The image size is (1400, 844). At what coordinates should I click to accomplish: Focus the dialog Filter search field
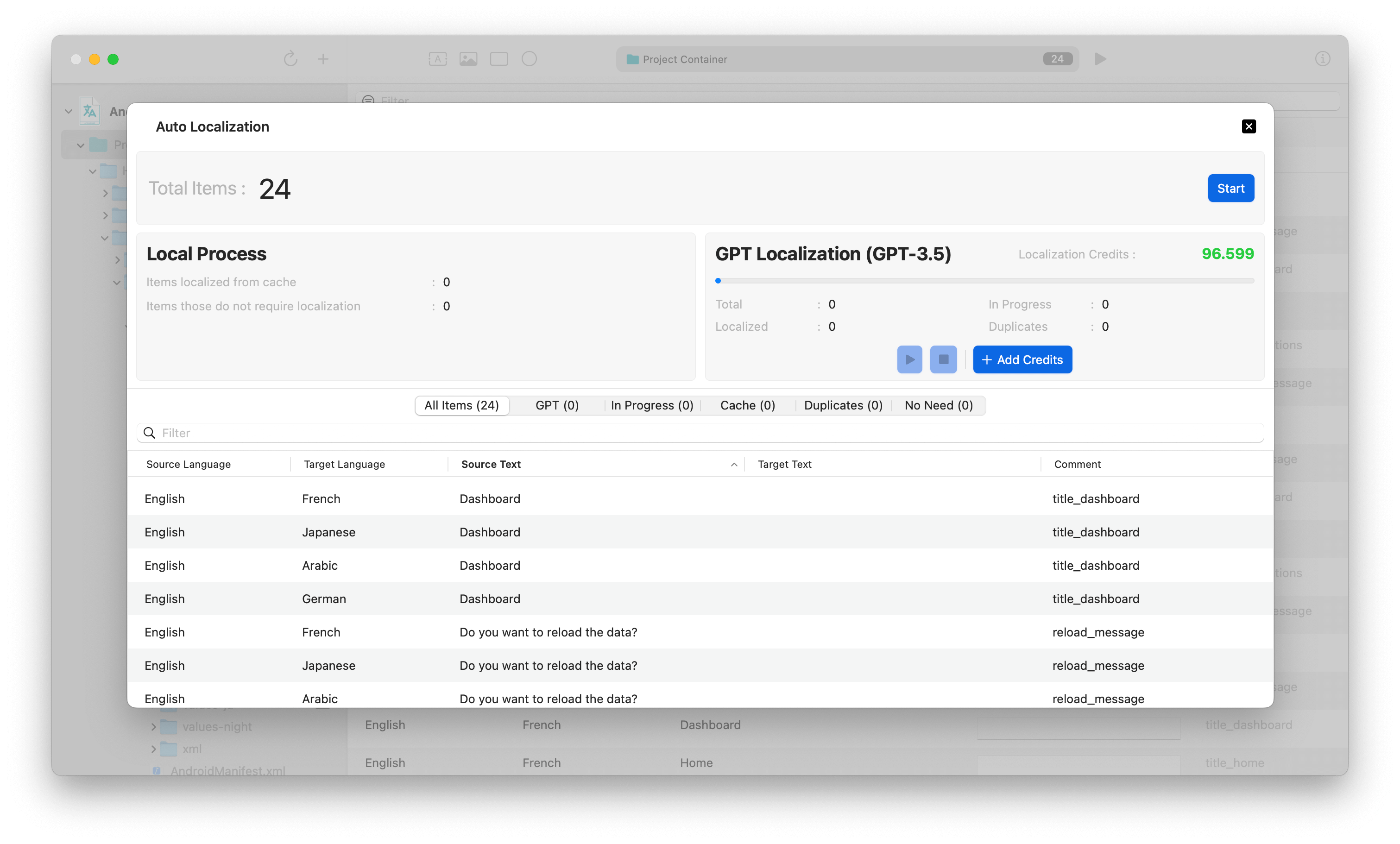[700, 433]
